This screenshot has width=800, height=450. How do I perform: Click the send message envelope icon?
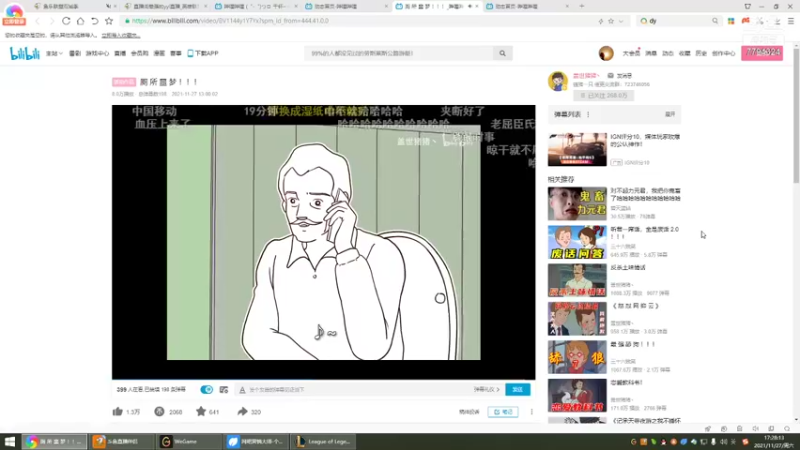pyautogui.click(x=610, y=76)
